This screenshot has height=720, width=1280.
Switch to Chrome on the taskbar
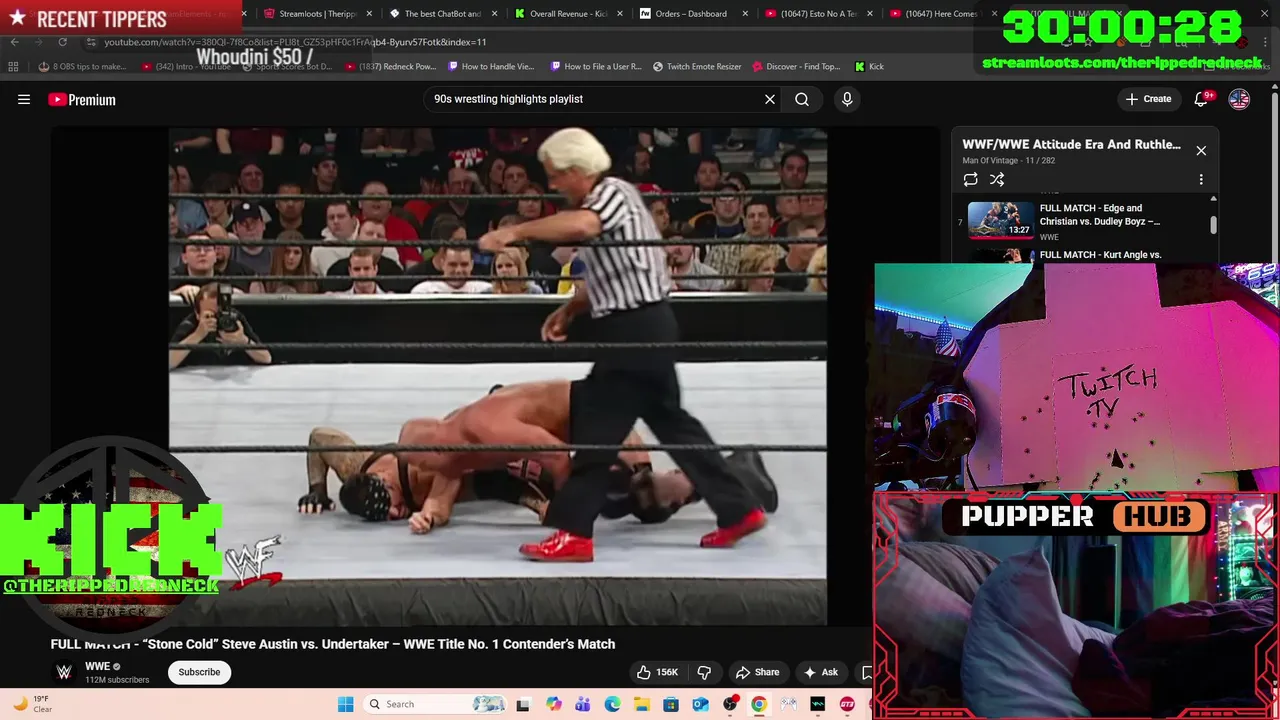[x=759, y=704]
